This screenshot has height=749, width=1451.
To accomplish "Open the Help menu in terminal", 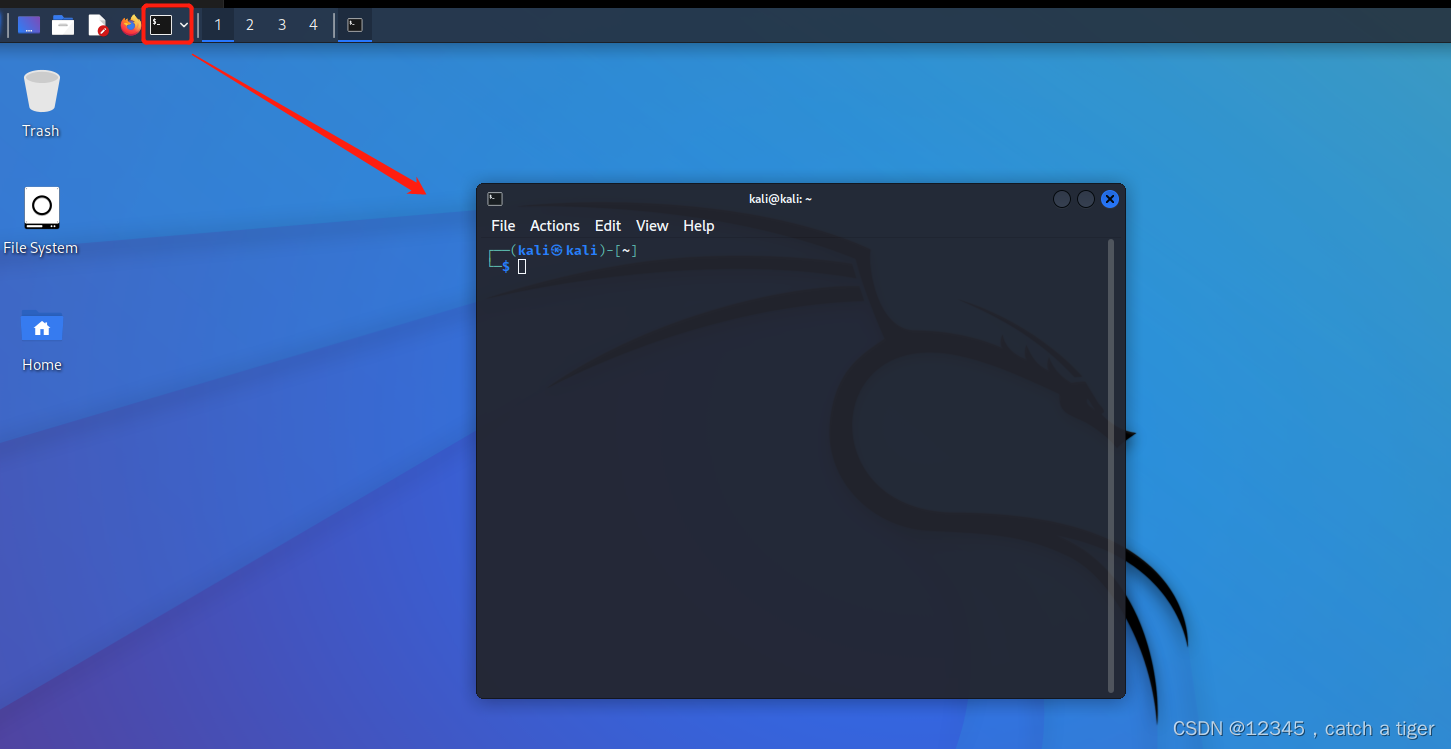I will click(699, 226).
